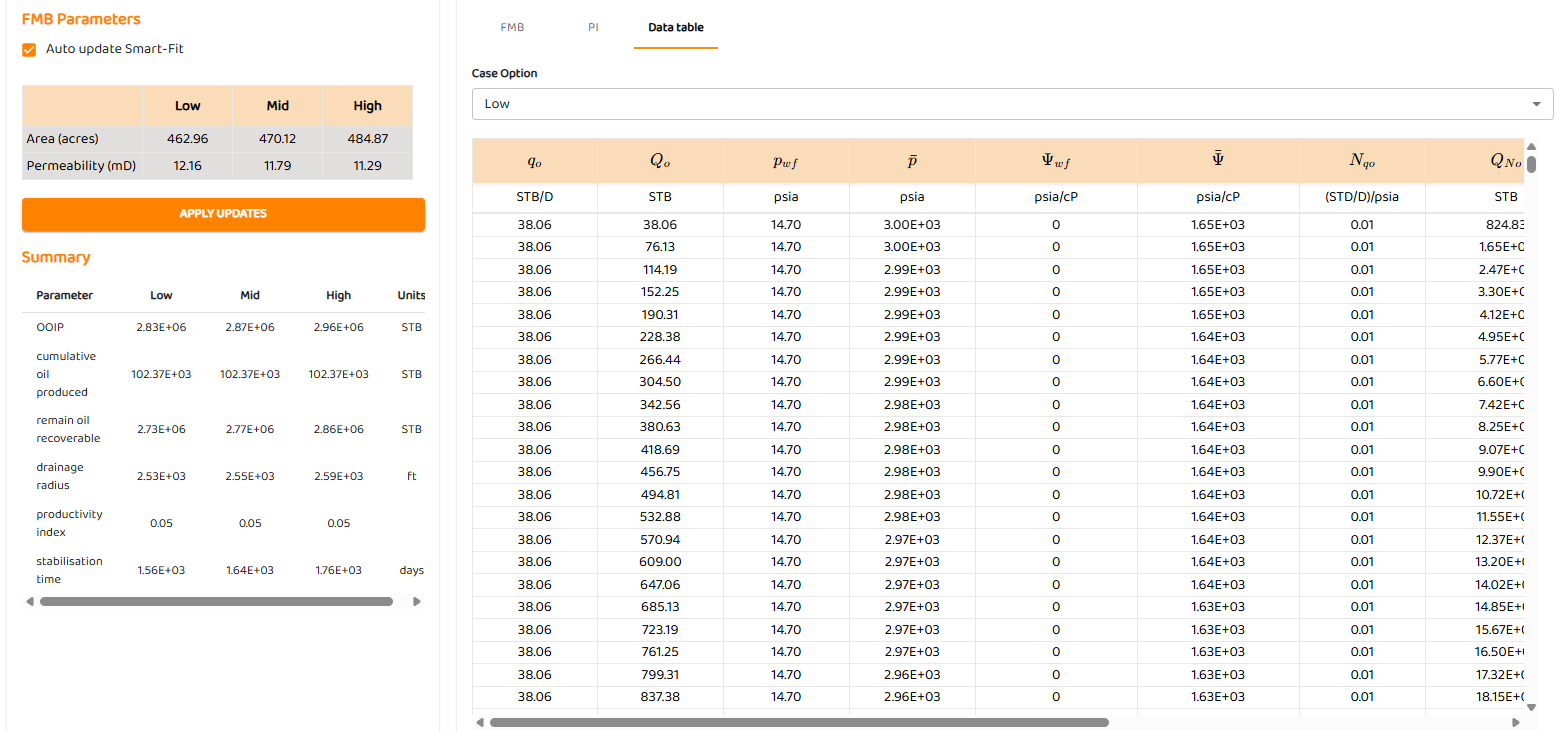Click right arrow of data table horizontal scrollbar
Image resolution: width=1560 pixels, height=732 pixels.
click(x=1517, y=722)
